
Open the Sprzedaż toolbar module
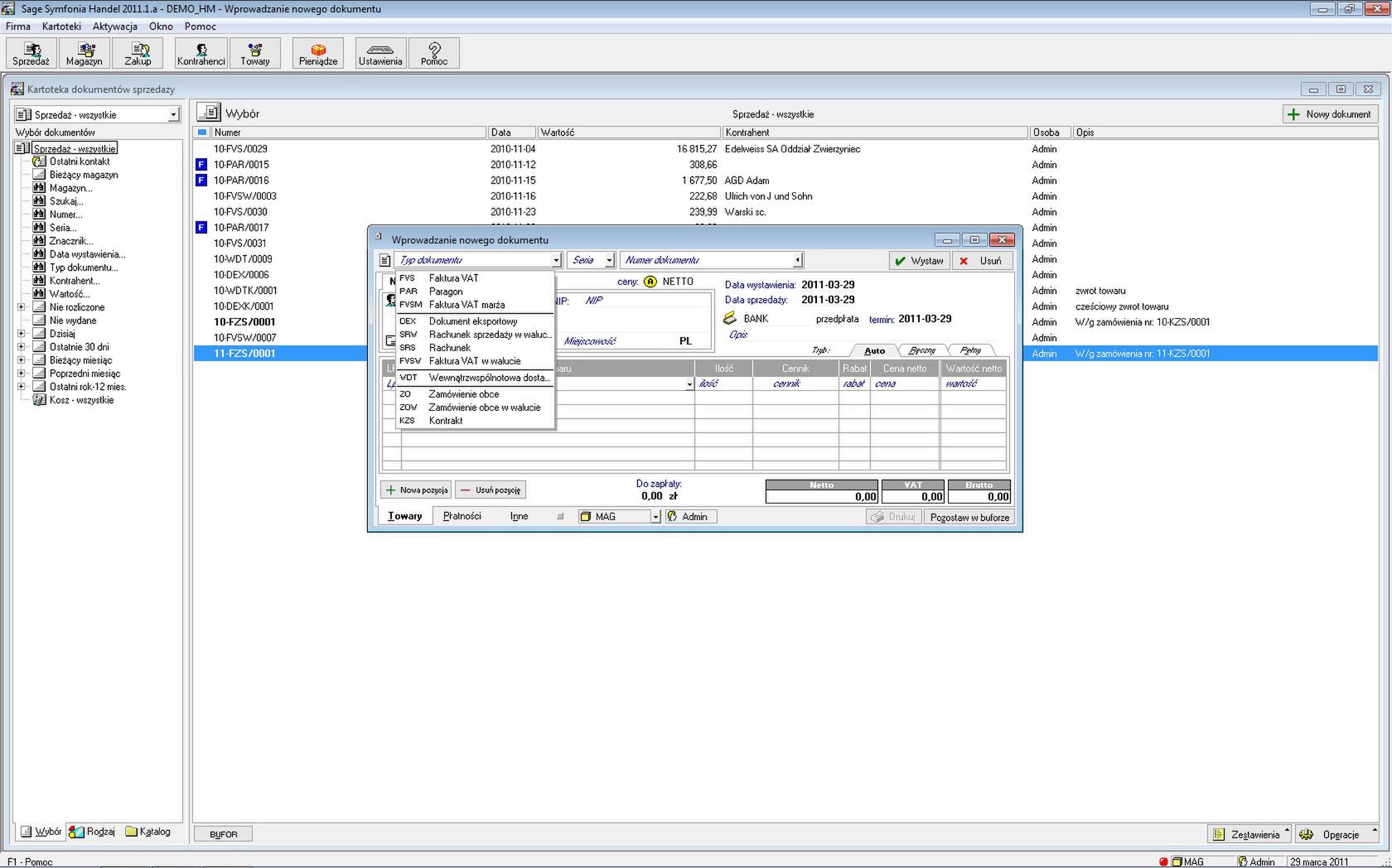[x=31, y=53]
